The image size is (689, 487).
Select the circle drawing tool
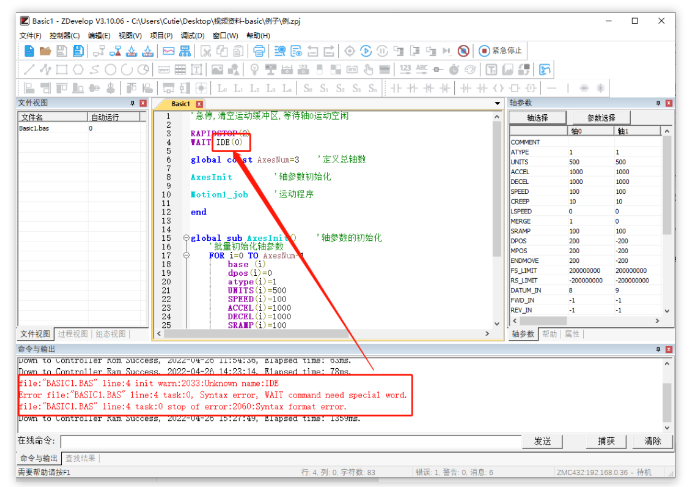coord(110,69)
